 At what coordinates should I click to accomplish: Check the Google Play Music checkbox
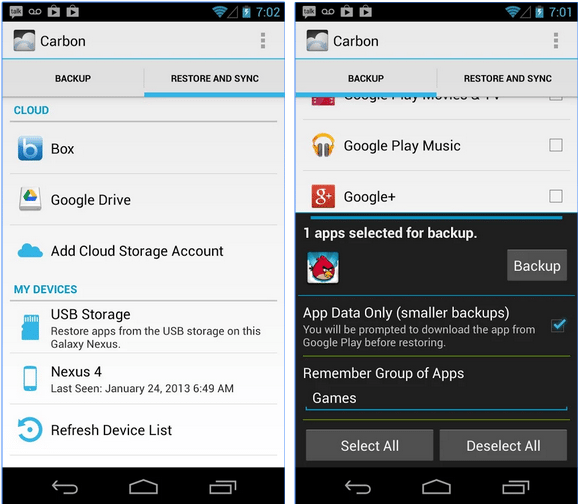[x=556, y=145]
